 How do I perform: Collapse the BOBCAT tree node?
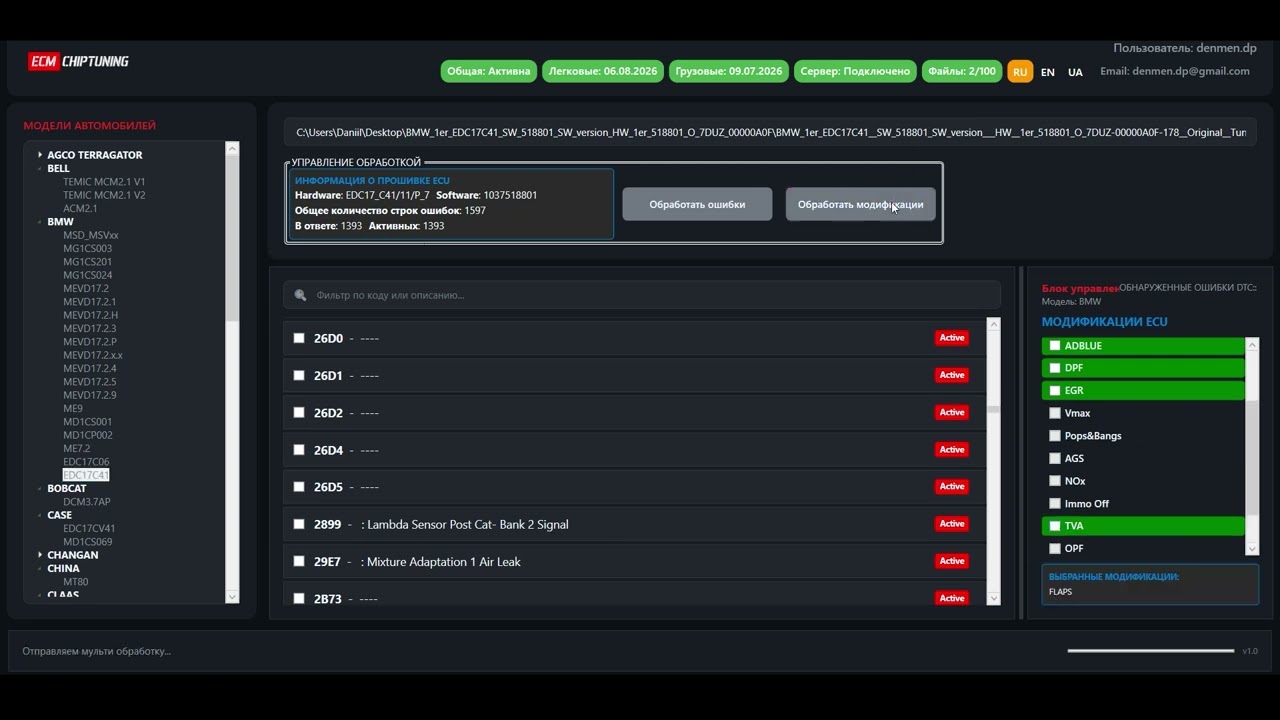[x=40, y=489]
